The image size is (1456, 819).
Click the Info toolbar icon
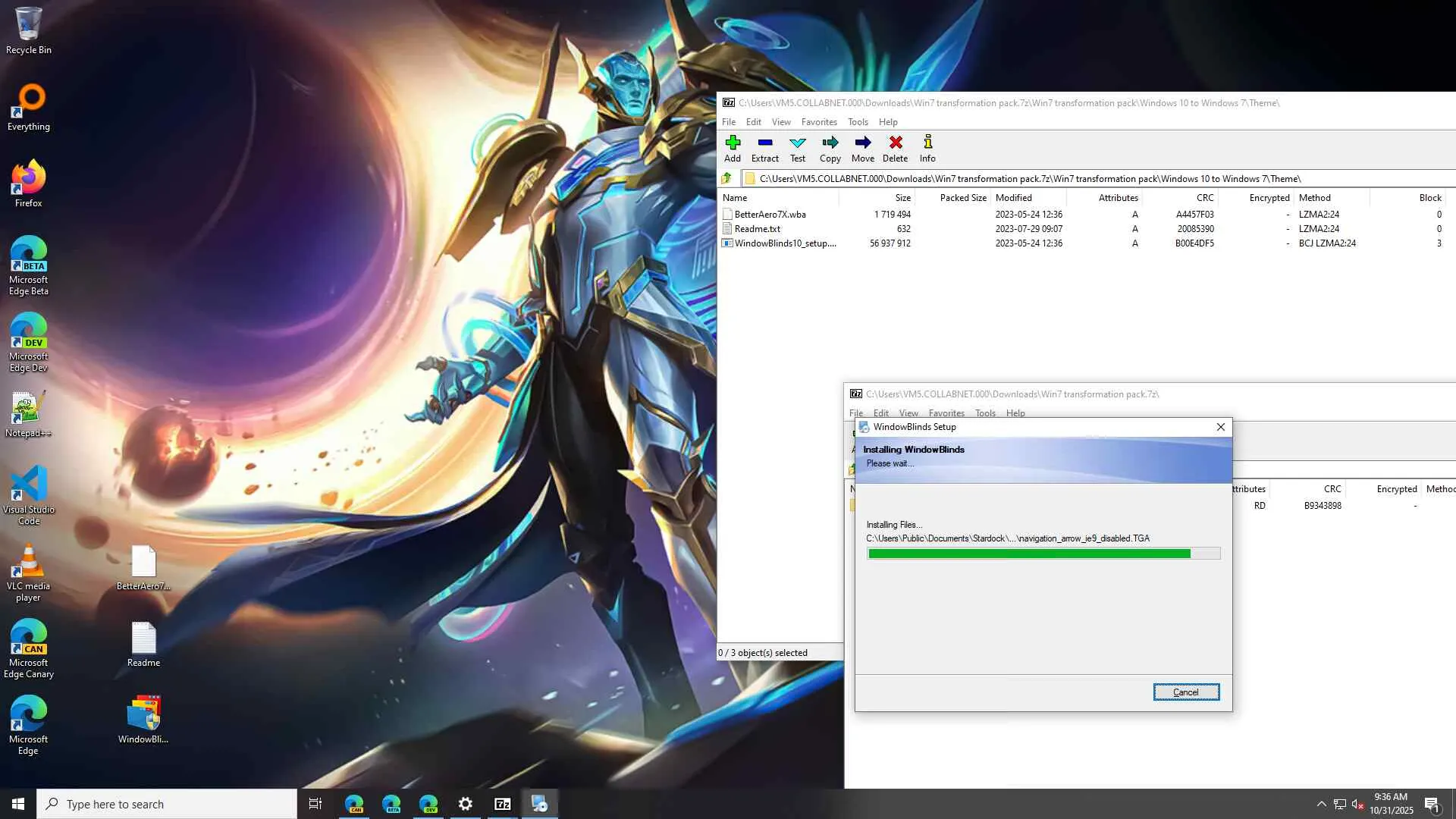(927, 148)
